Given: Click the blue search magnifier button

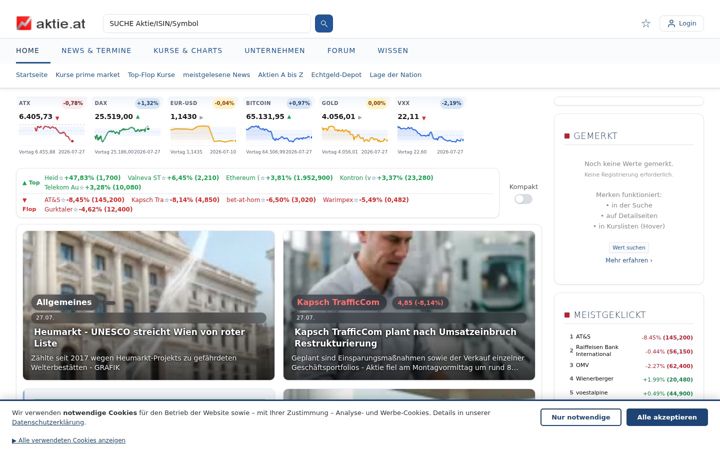Looking at the screenshot, I should pyautogui.click(x=324, y=23).
